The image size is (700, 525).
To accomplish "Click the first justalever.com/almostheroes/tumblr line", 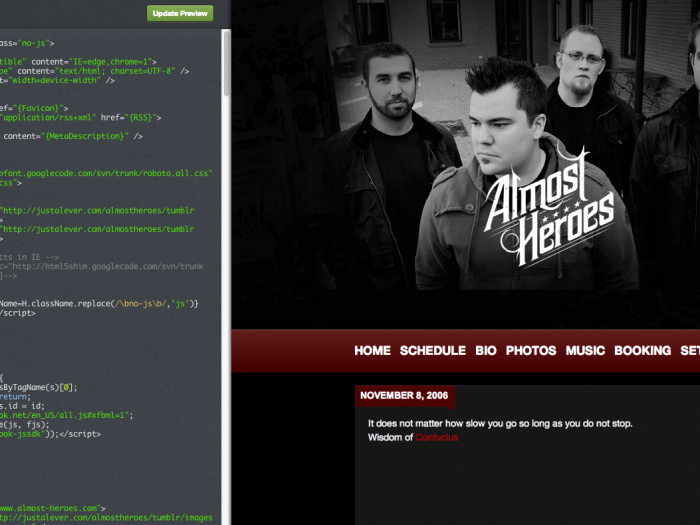I will coord(97,210).
